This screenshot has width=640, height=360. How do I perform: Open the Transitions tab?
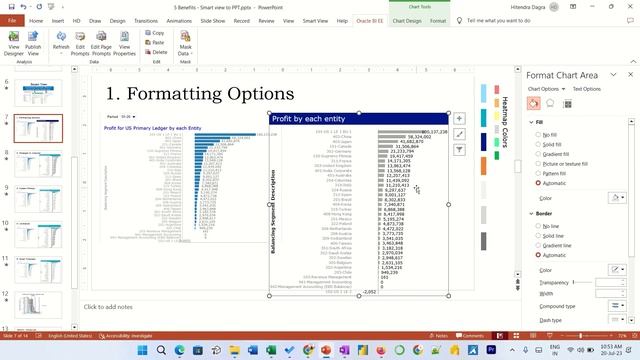(146, 20)
